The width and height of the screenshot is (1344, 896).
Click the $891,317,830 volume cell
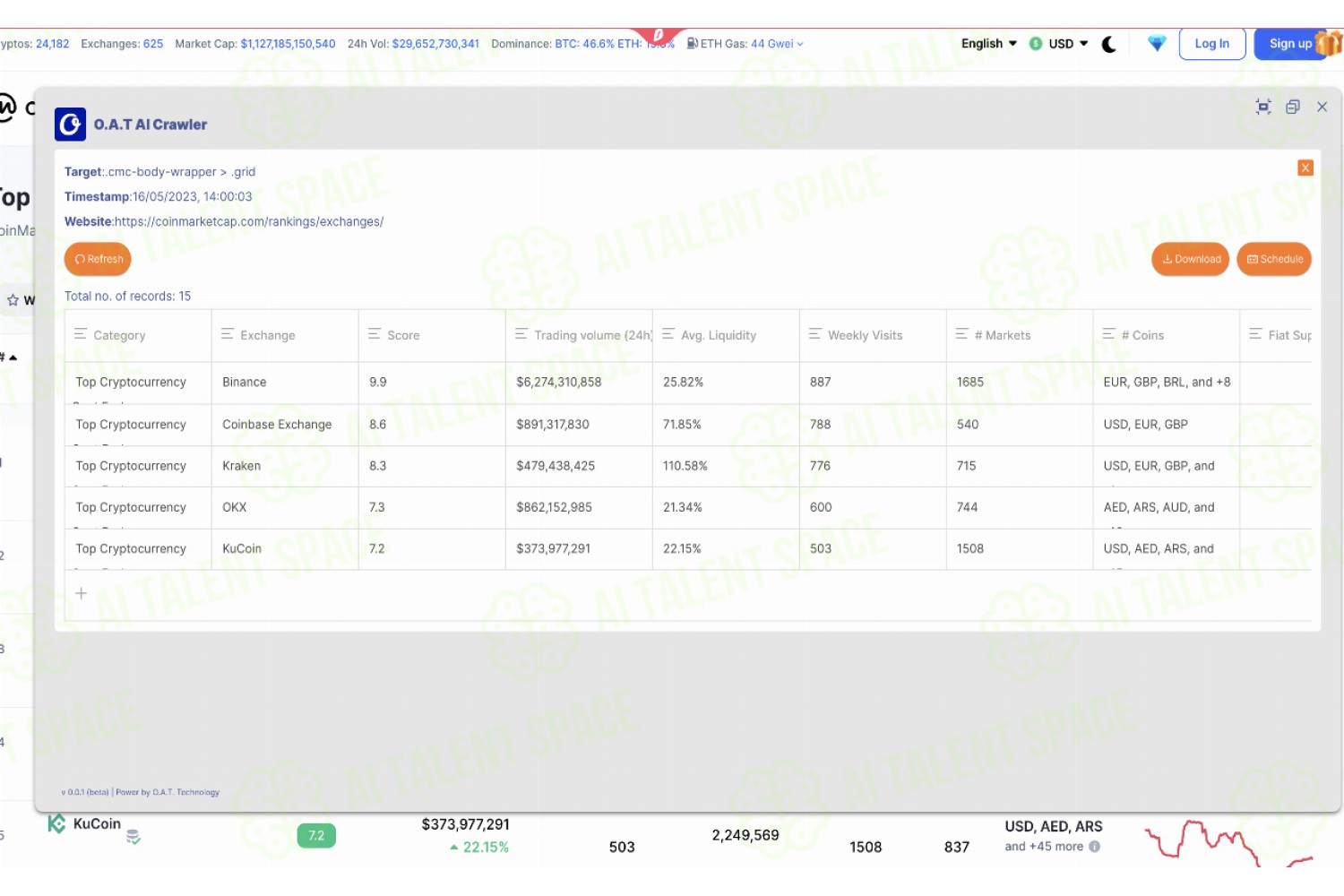point(579,425)
